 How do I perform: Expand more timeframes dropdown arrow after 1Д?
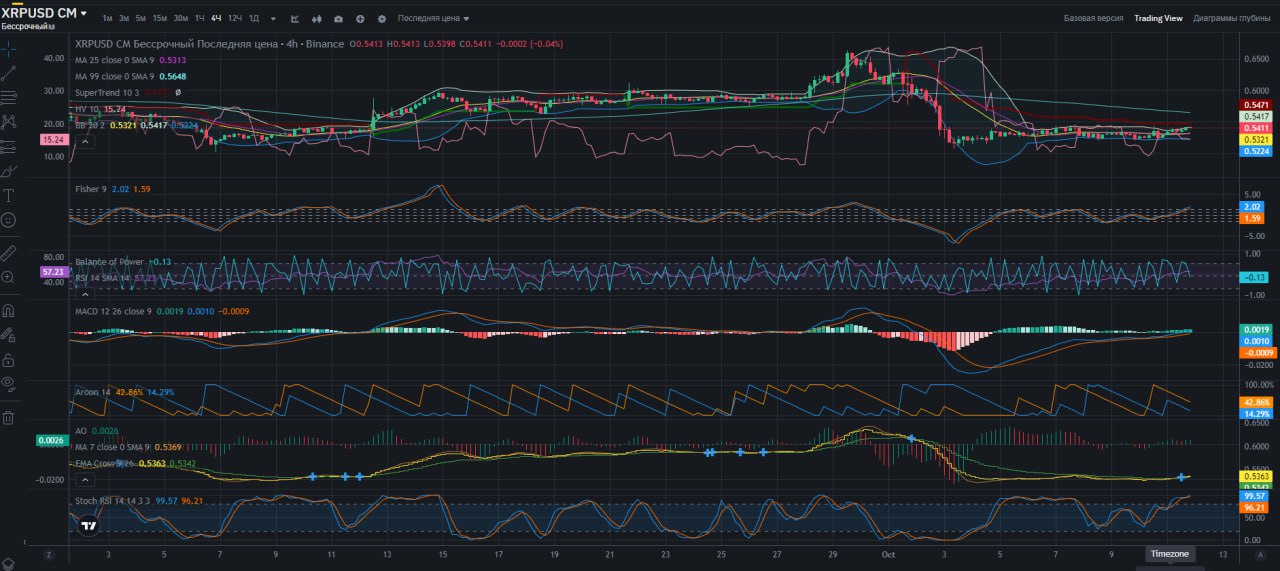click(x=272, y=19)
